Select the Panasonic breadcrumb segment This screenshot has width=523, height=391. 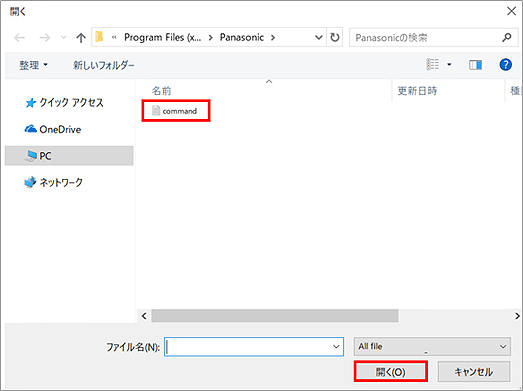click(242, 37)
